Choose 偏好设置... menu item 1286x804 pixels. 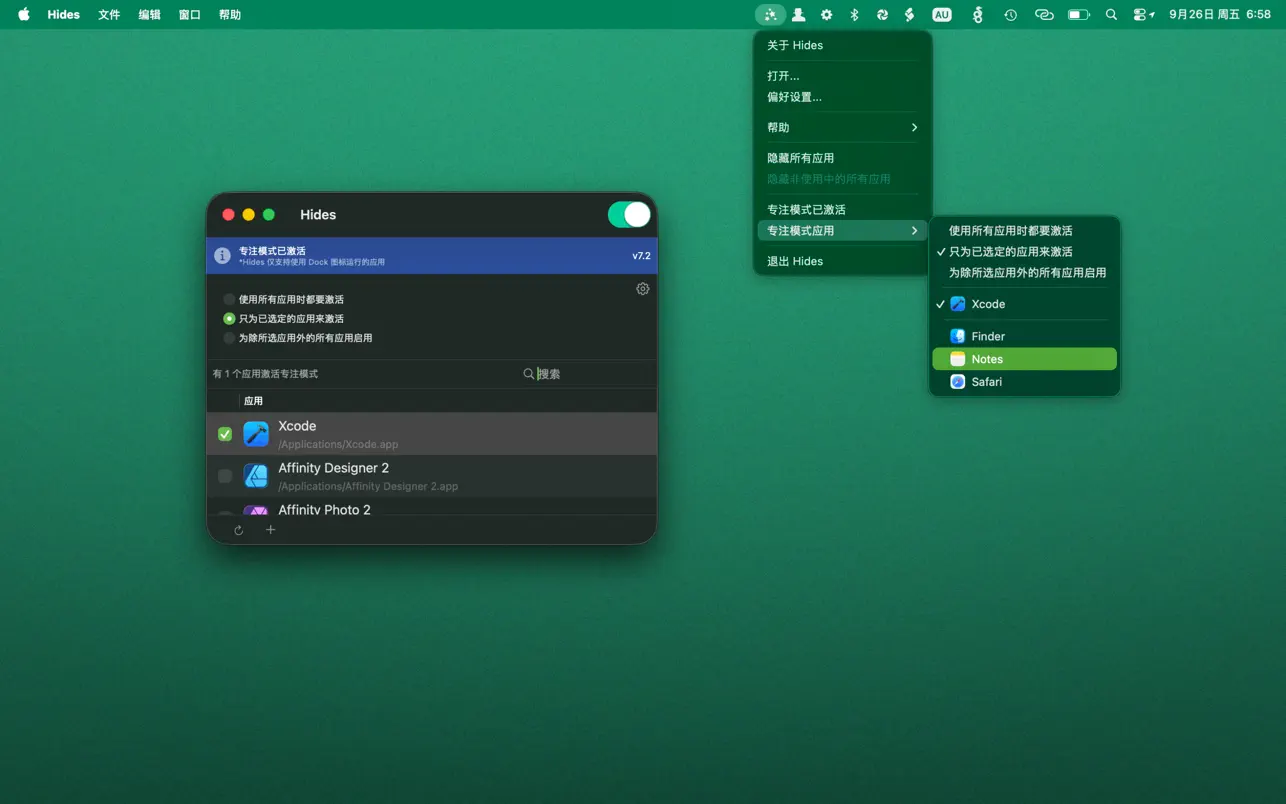842,97
